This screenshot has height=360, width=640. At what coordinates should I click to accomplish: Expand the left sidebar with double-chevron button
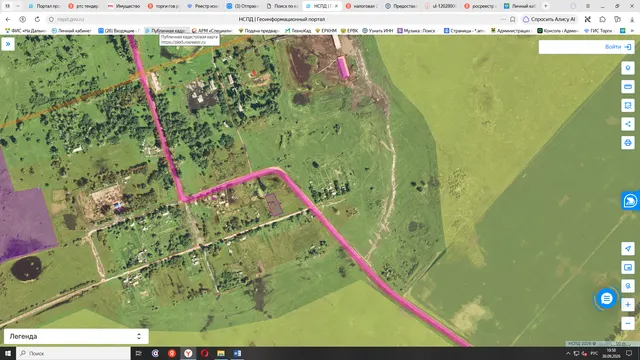8,44
